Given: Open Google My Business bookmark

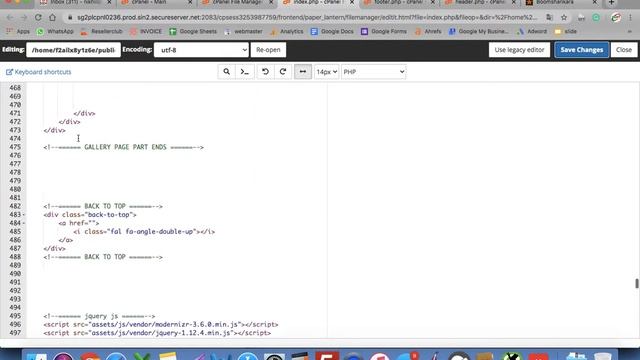Looking at the screenshot, I should click(479, 31).
